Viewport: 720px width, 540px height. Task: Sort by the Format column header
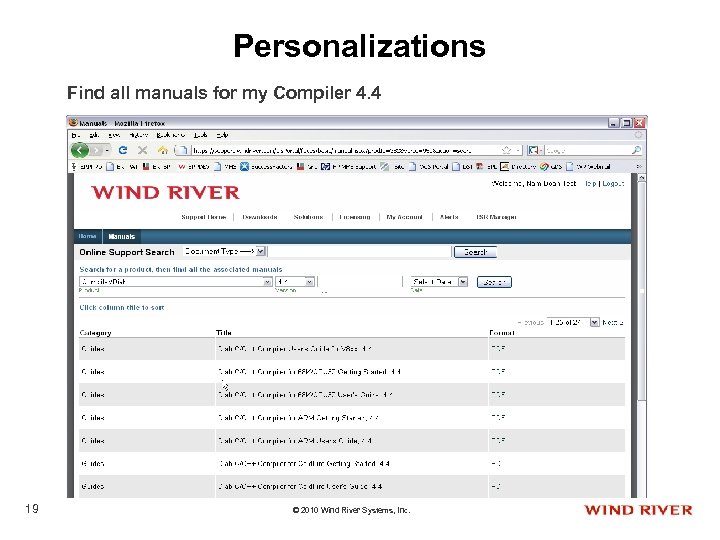[x=502, y=332]
